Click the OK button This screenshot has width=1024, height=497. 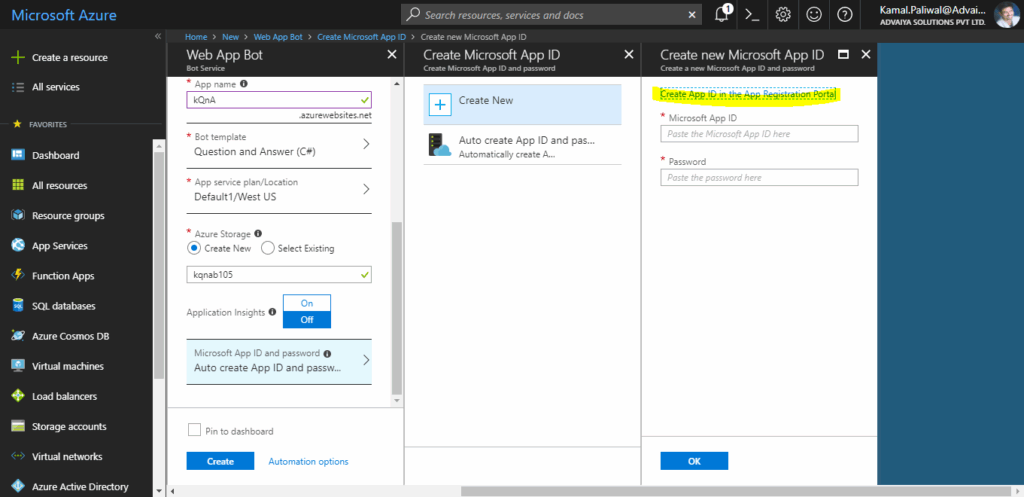(x=694, y=461)
